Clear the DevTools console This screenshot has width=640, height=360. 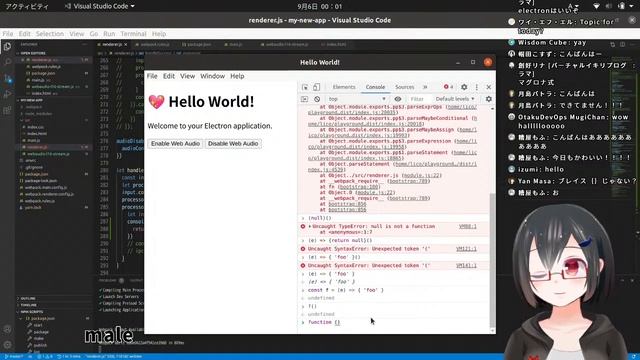coord(317,99)
